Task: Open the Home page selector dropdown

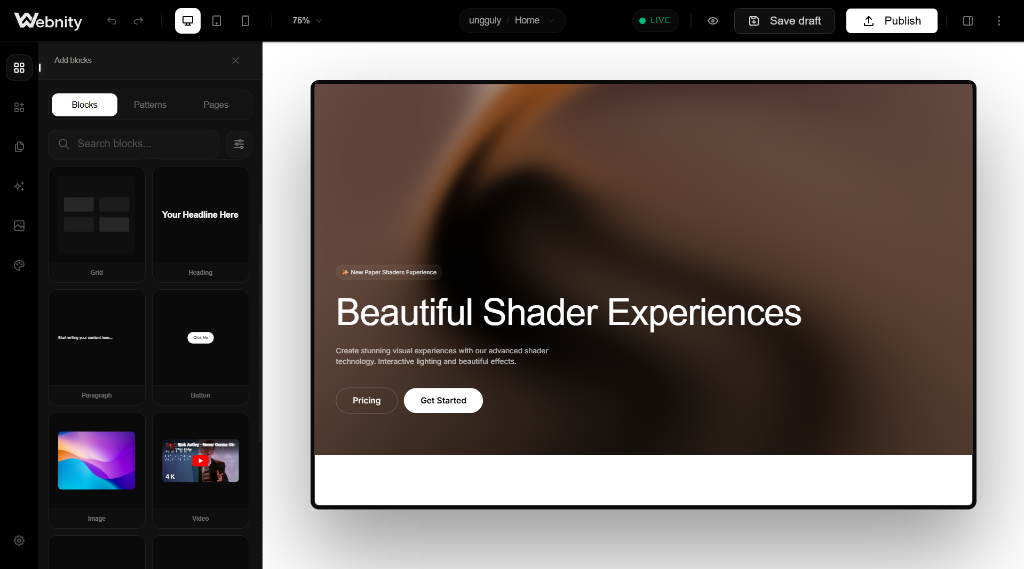Action: coord(534,21)
